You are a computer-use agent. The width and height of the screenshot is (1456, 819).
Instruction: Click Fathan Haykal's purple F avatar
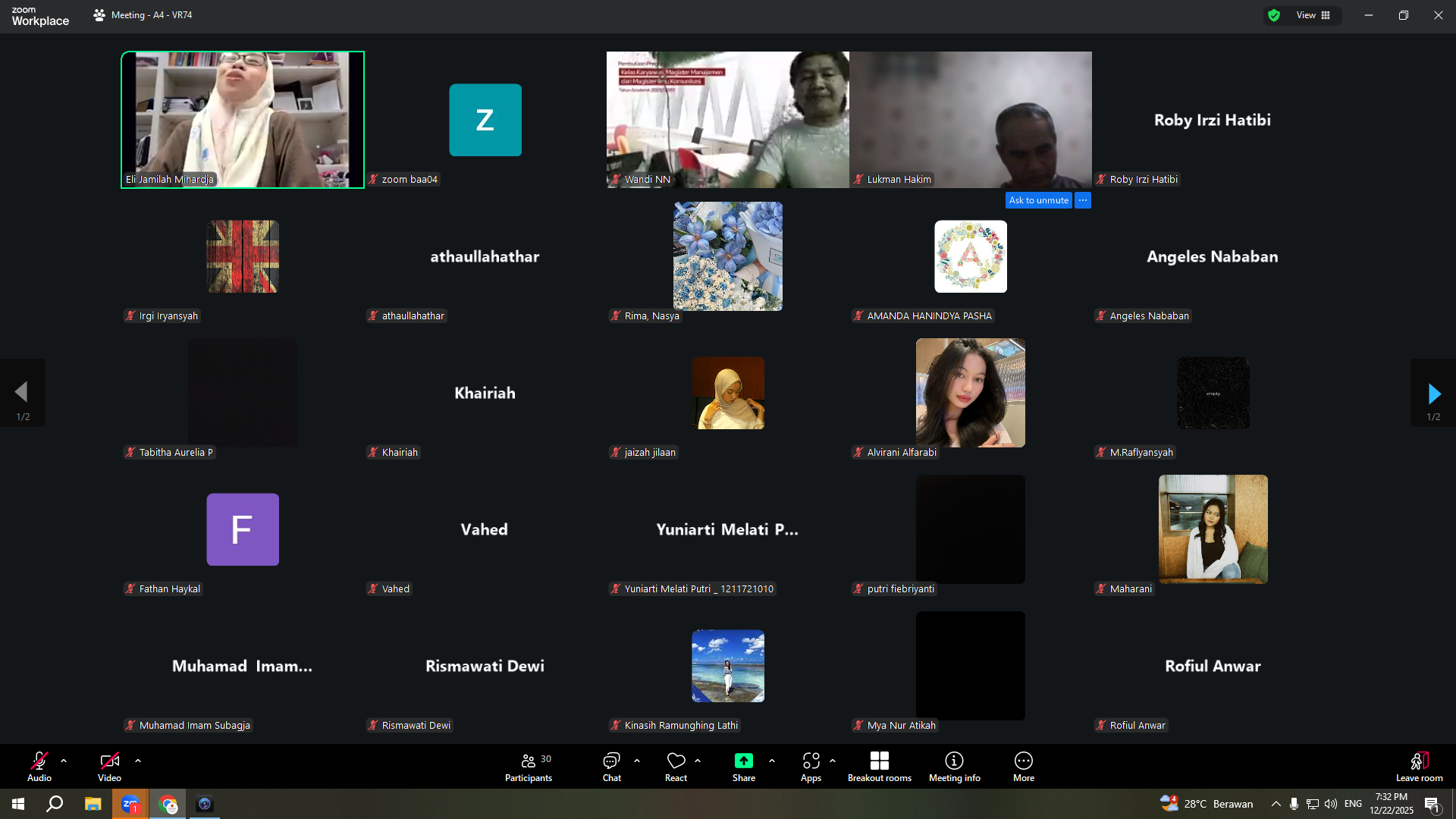coord(243,529)
